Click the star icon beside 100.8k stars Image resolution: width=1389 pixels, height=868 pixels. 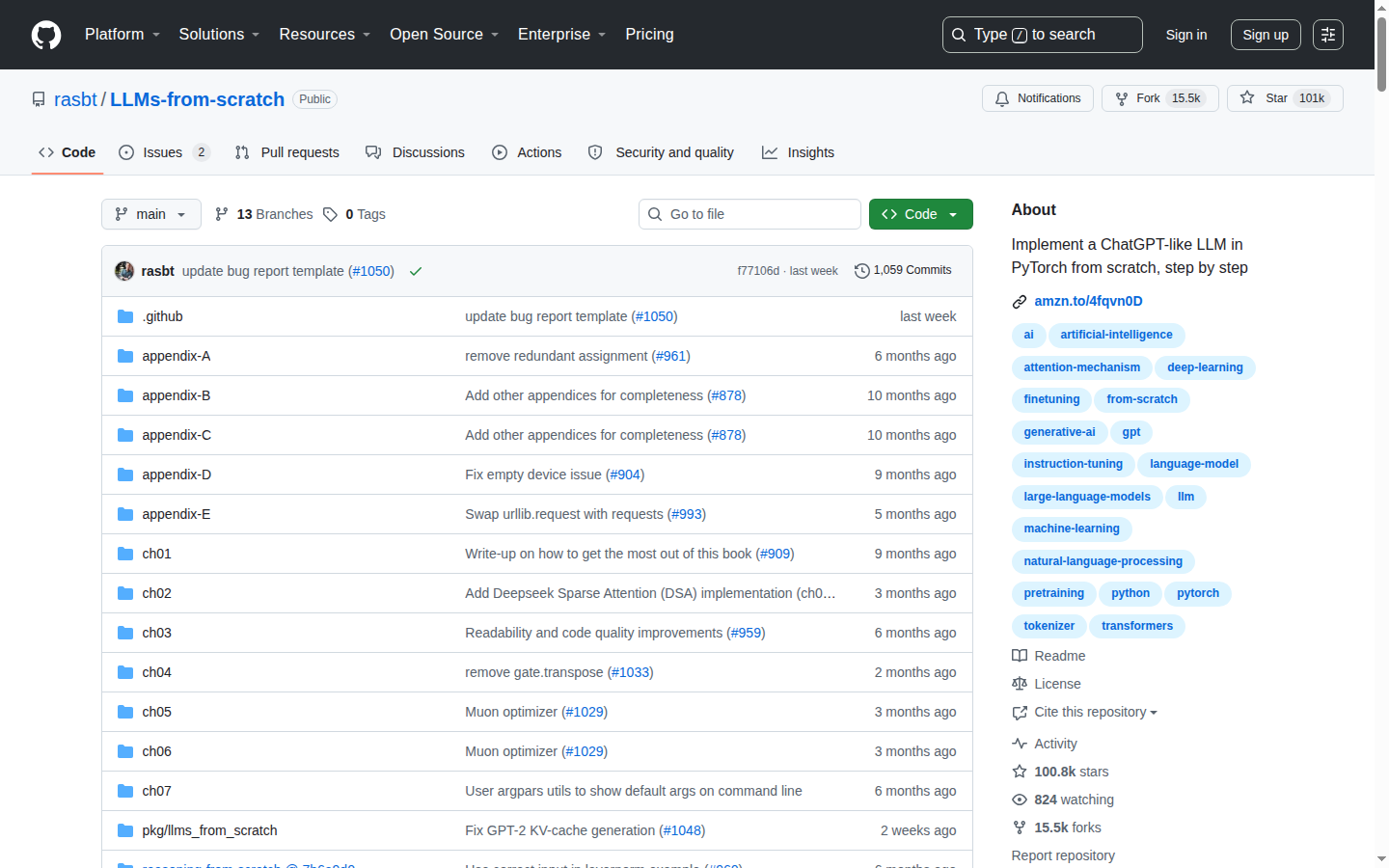(1020, 772)
